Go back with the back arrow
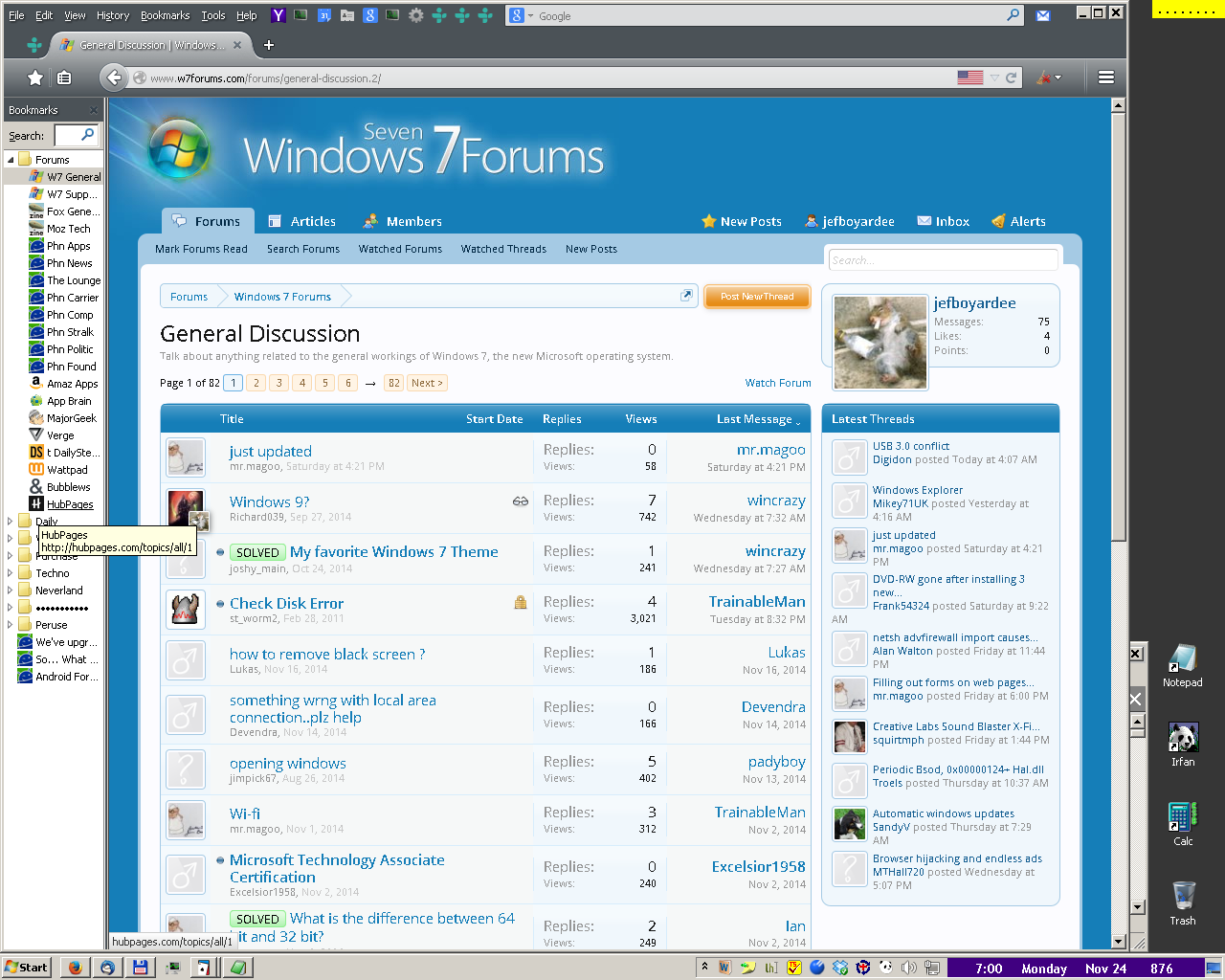1225x980 pixels. tap(114, 78)
